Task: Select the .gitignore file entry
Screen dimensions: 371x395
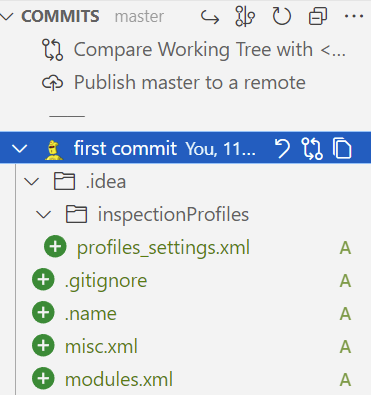Action: (106, 280)
